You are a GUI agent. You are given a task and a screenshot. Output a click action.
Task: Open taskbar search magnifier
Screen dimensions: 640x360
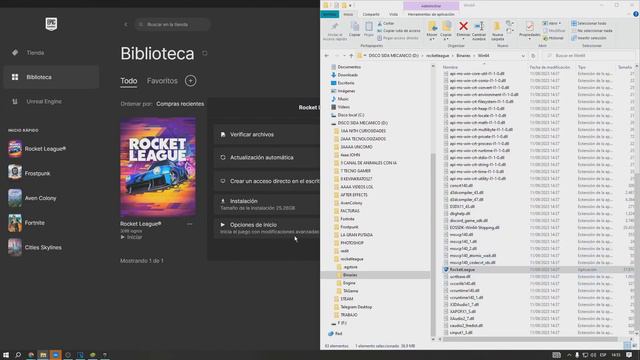(18, 355)
